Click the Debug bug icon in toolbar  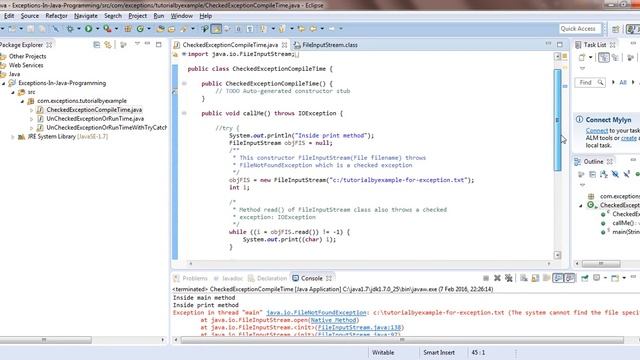pyautogui.click(x=70, y=29)
